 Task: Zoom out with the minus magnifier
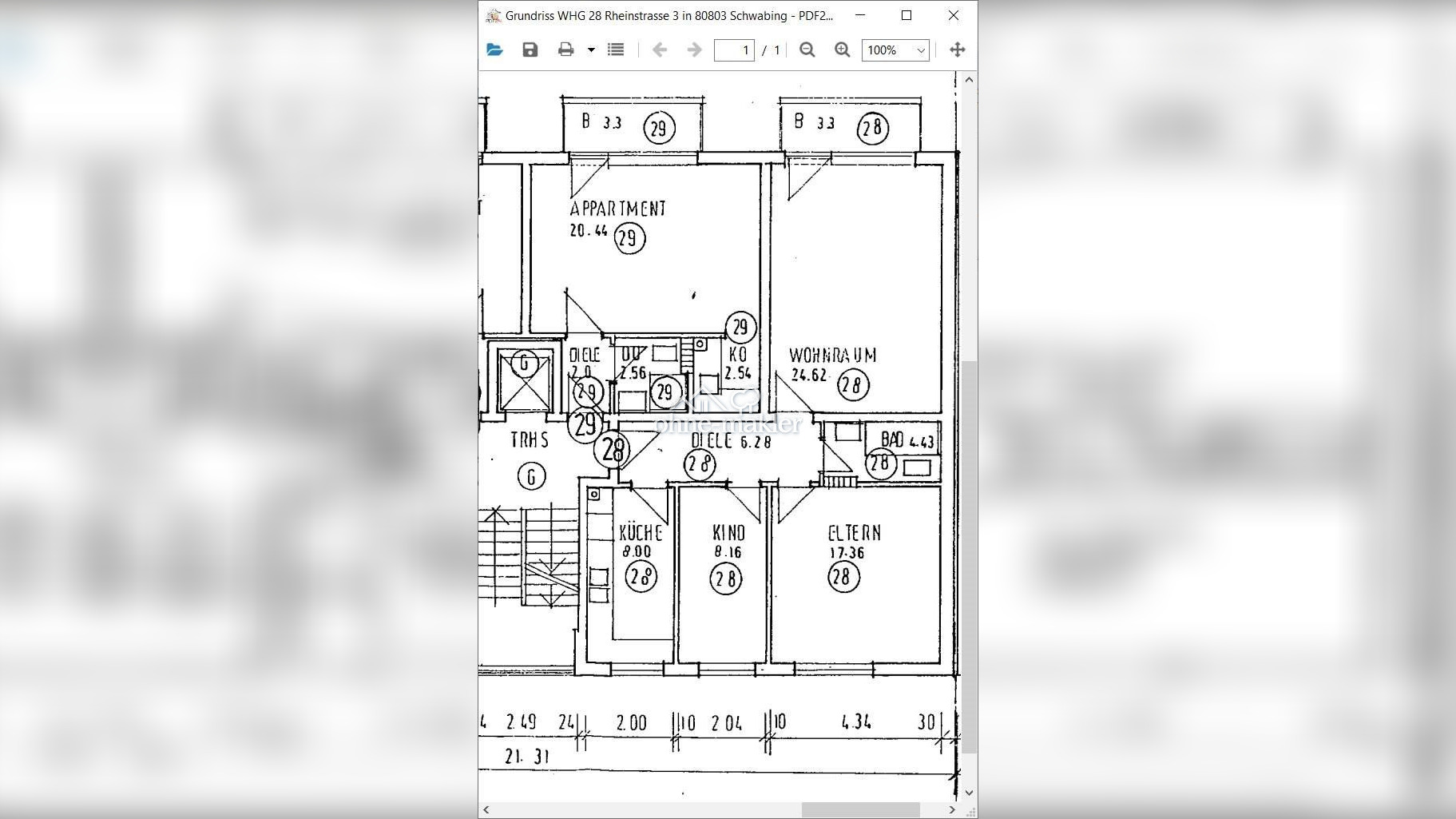(x=807, y=50)
